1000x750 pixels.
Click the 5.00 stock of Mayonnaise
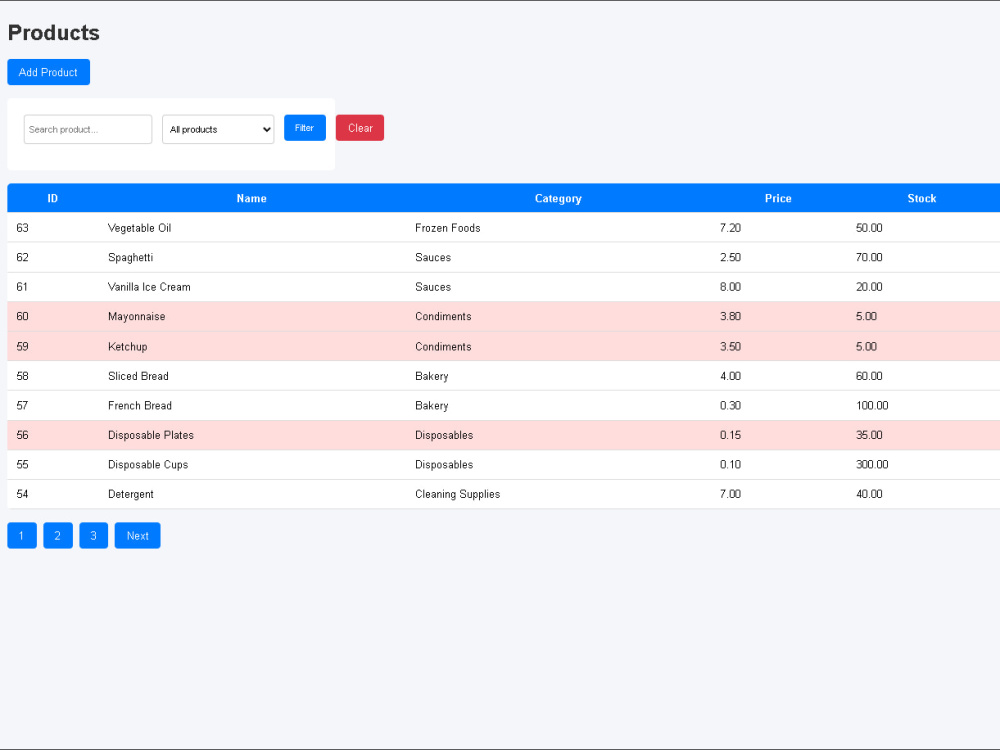point(866,316)
